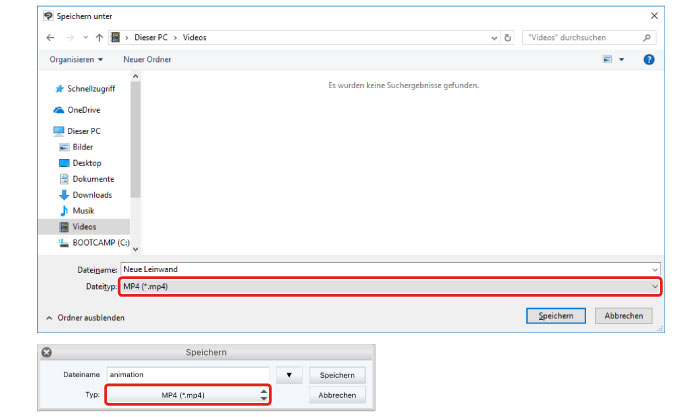This screenshot has width=697, height=417.
Task: Open recent locations dropdown next to arrows
Action: pyautogui.click(x=85, y=38)
